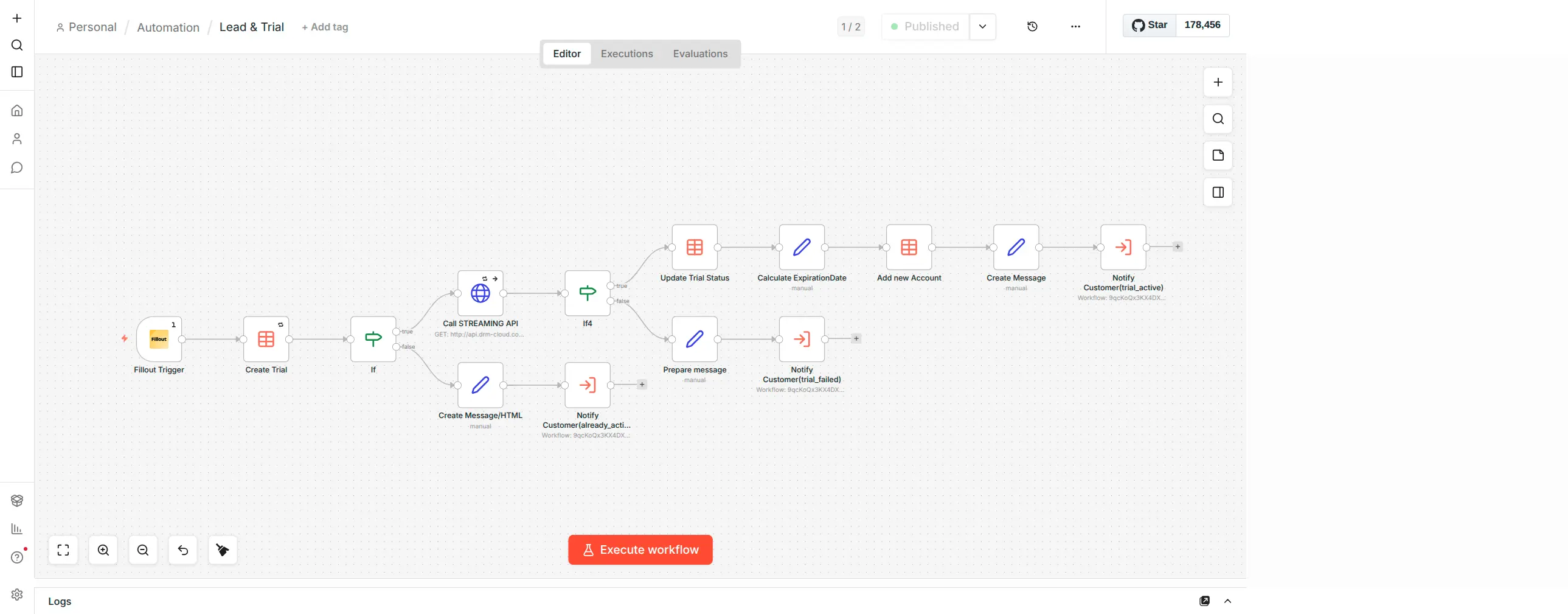This screenshot has width=1568, height=614.
Task: Select the Call STREAMING API globe node
Action: (x=480, y=293)
